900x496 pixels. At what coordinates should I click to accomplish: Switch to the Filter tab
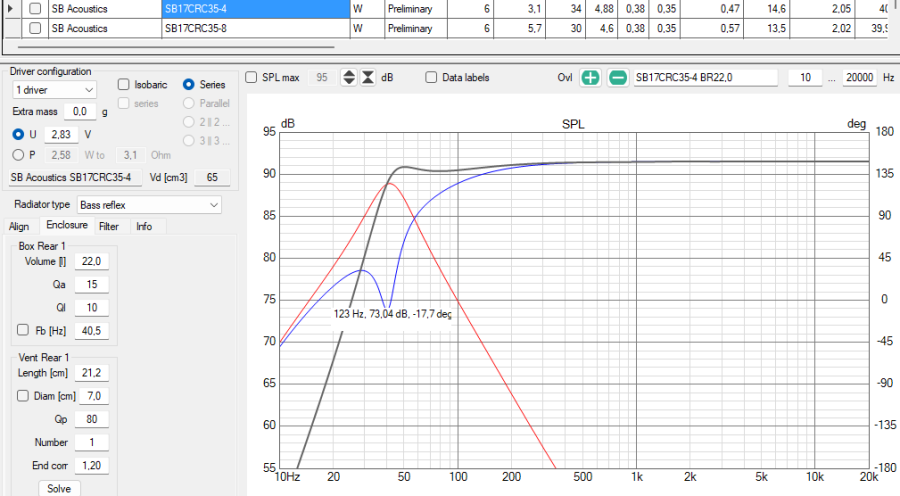pyautogui.click(x=108, y=226)
